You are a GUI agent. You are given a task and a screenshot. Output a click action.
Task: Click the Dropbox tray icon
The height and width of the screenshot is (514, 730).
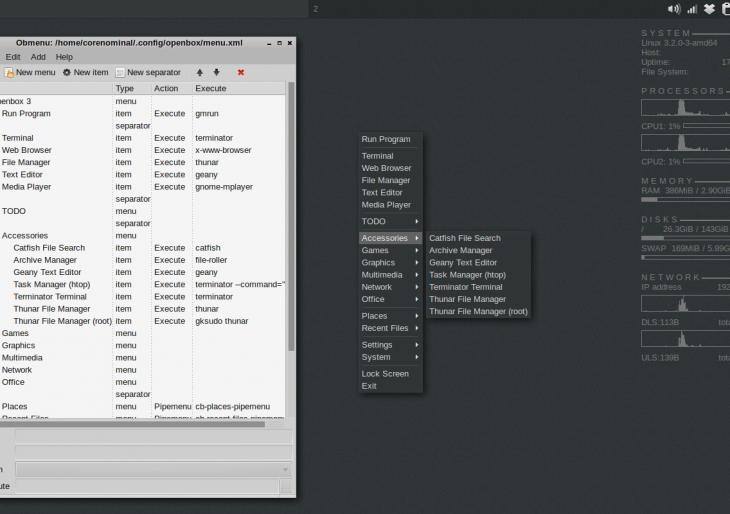[x=709, y=9]
